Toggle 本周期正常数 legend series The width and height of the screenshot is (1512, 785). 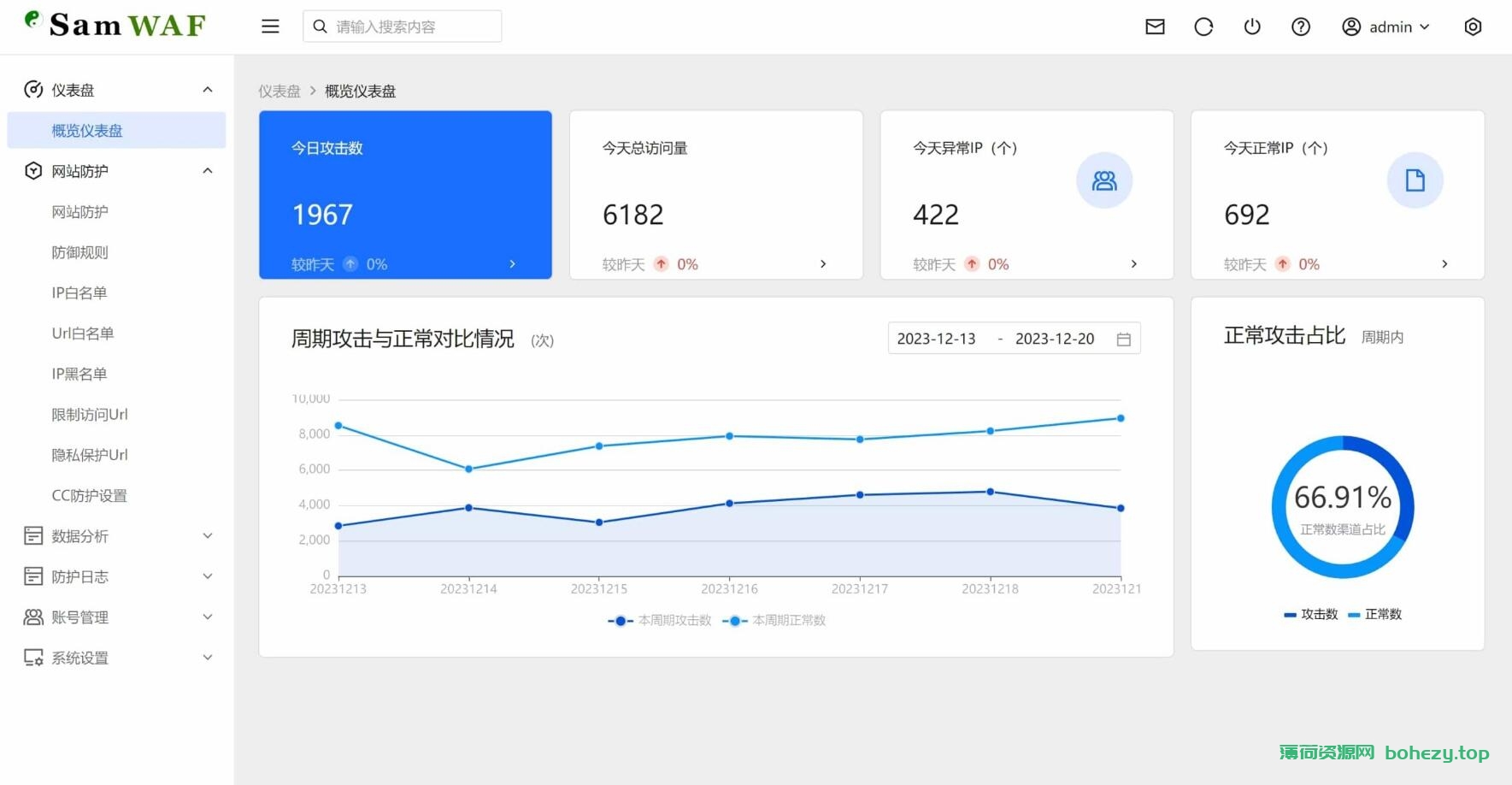pyautogui.click(x=774, y=621)
